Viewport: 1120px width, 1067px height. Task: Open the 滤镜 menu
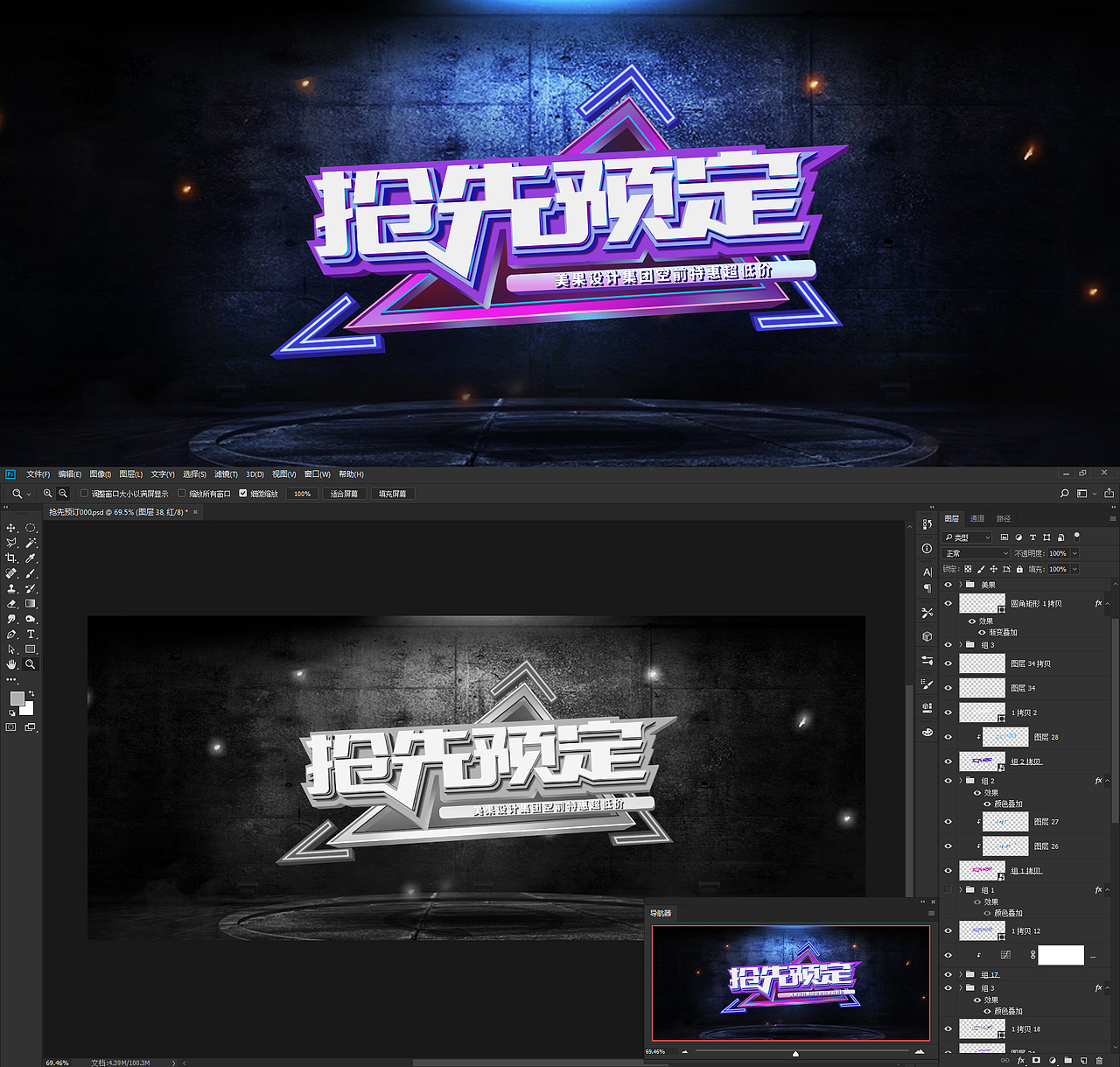tap(225, 474)
